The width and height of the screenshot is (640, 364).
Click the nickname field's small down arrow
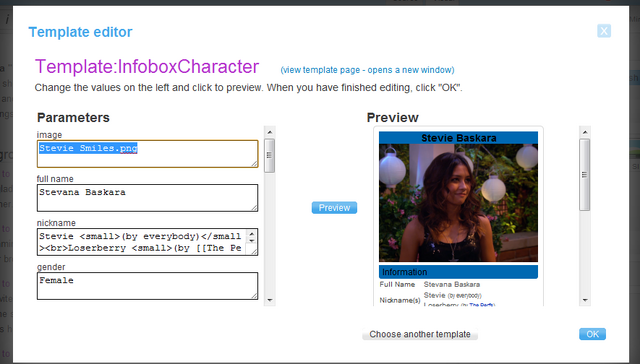coord(251,241)
